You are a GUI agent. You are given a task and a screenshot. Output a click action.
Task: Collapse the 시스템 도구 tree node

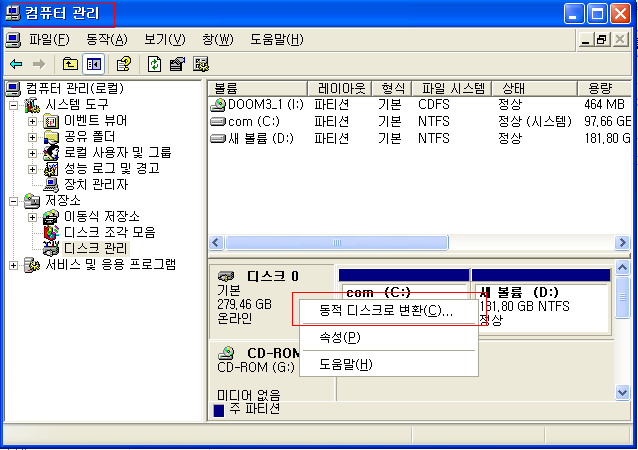13,105
